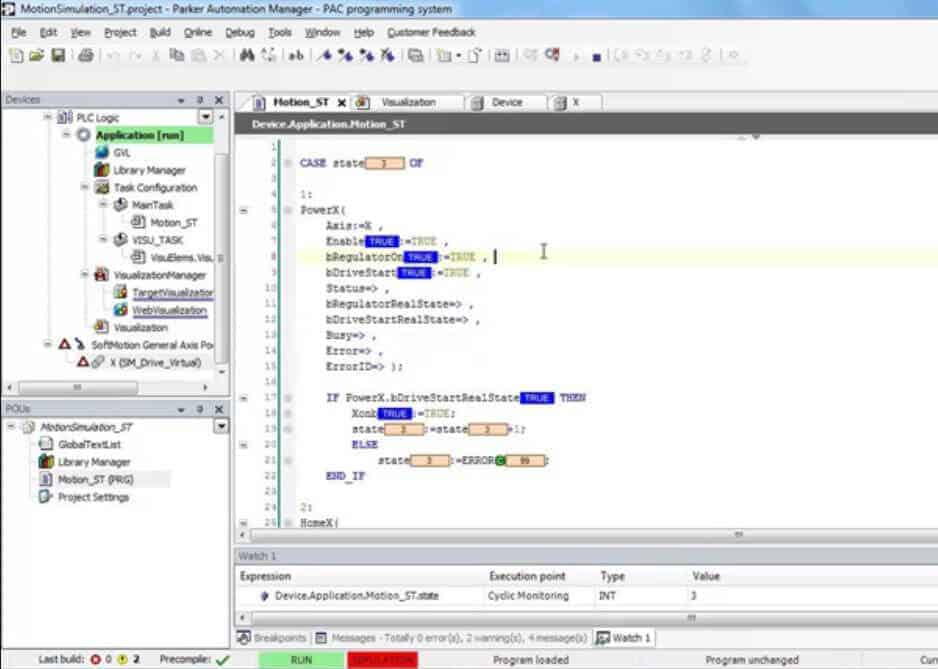Screen dimensions: 938x669
Task: Open dropdown beside MotionSimulation_ST POU row
Action: click(x=221, y=426)
